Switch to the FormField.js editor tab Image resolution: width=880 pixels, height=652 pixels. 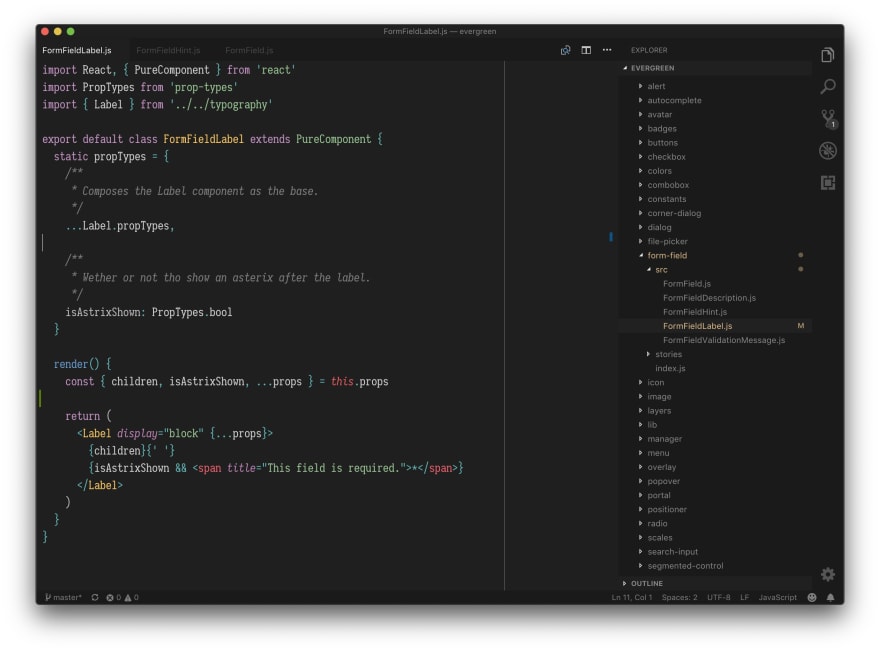249,50
